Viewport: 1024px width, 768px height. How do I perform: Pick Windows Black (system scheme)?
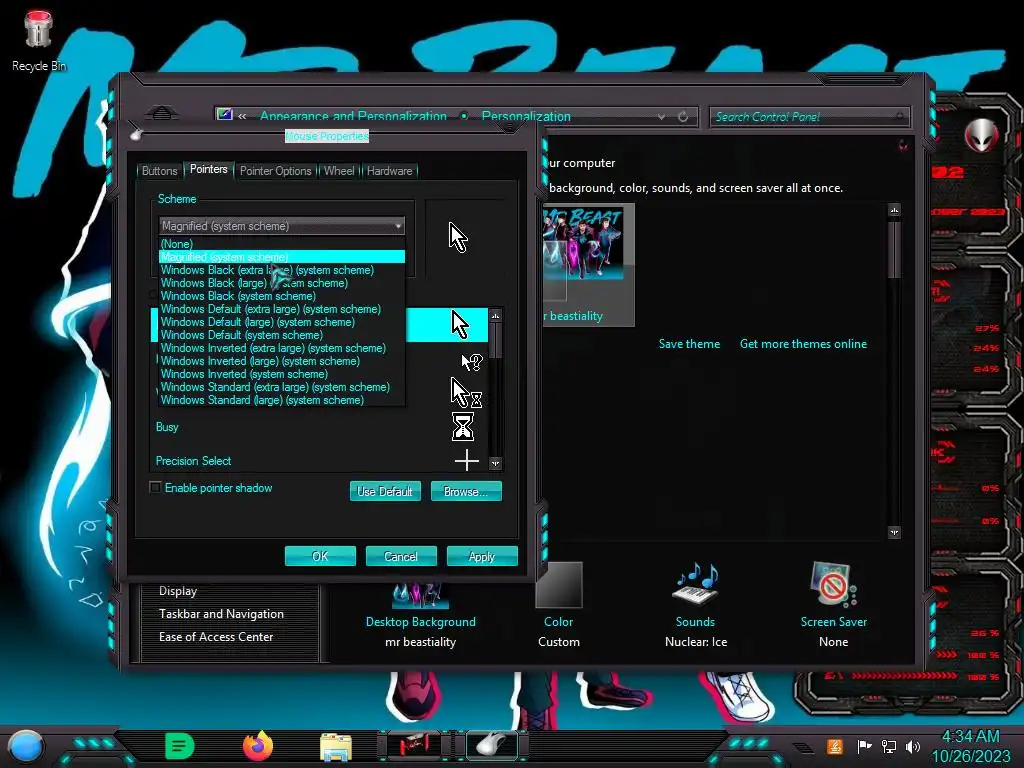281,296
